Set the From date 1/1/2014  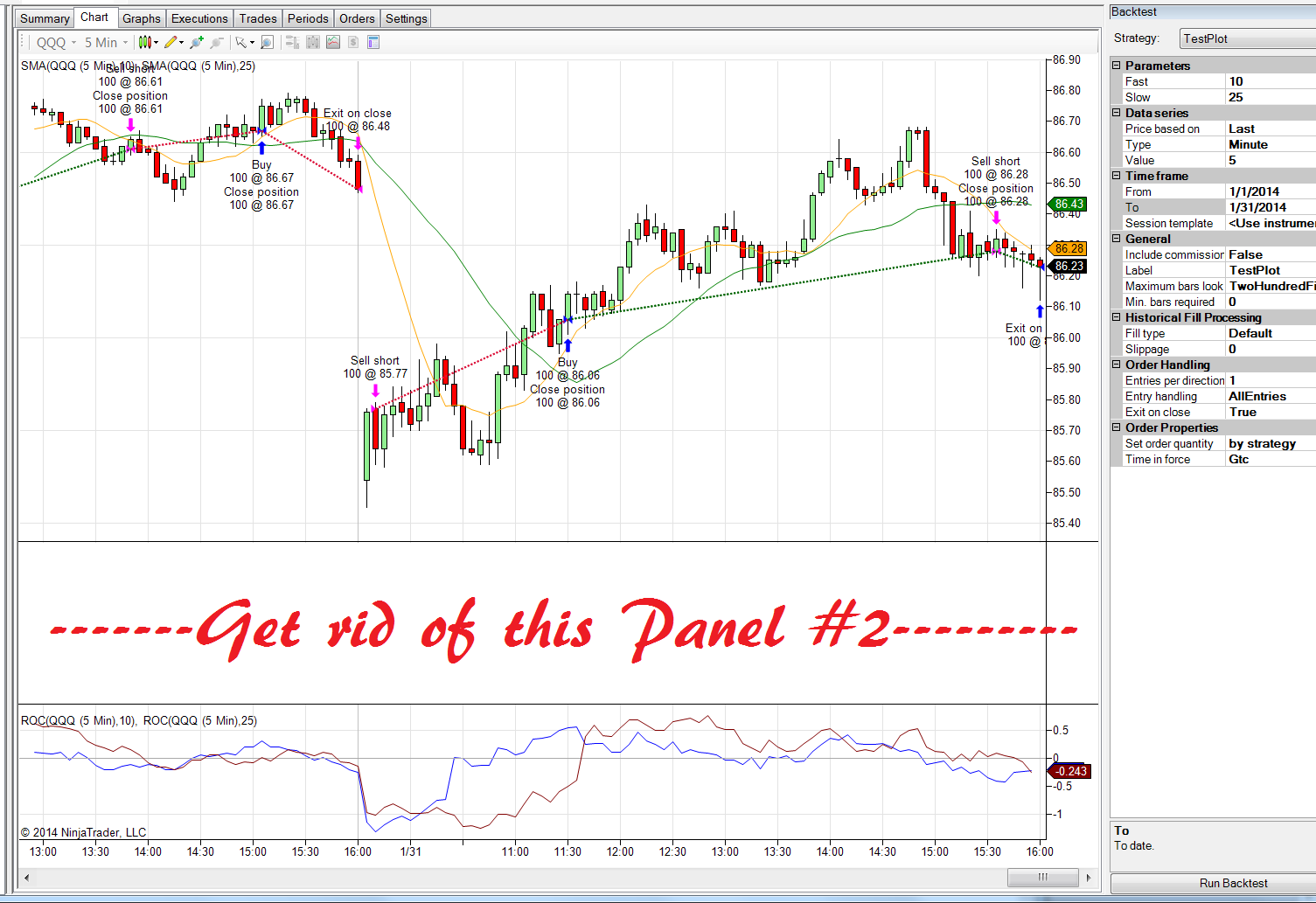coord(1271,191)
